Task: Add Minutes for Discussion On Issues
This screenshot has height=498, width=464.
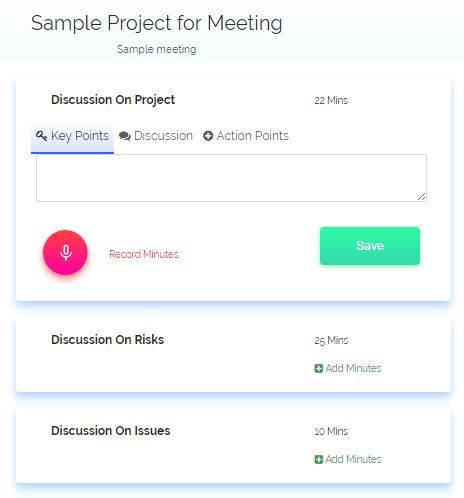Action: click(348, 459)
